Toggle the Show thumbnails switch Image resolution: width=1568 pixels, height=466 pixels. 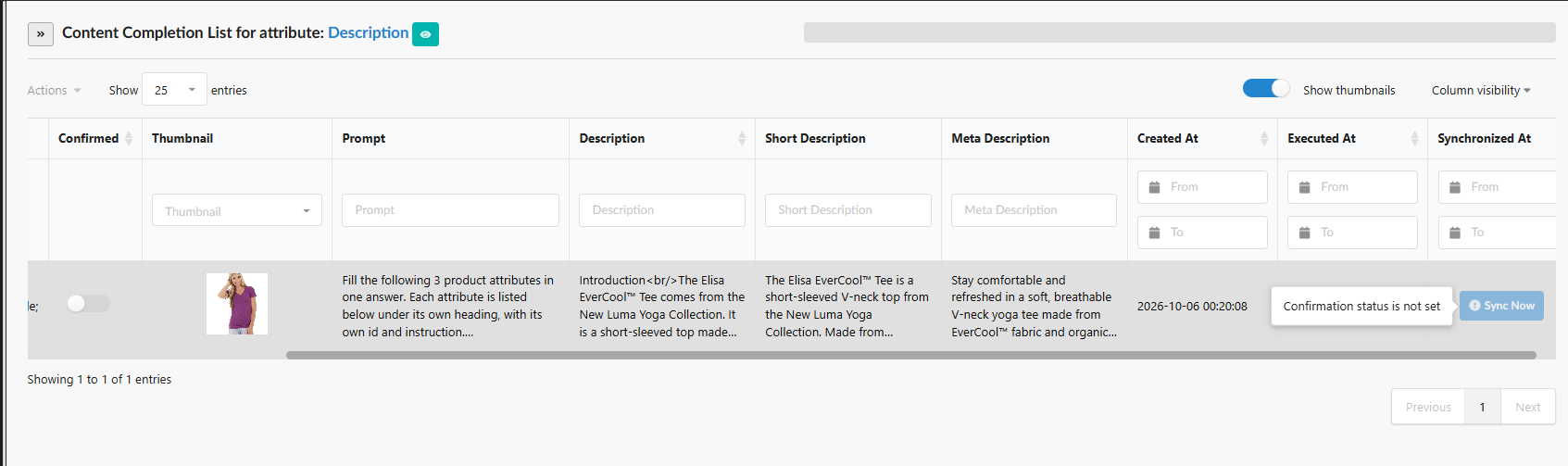[1266, 89]
